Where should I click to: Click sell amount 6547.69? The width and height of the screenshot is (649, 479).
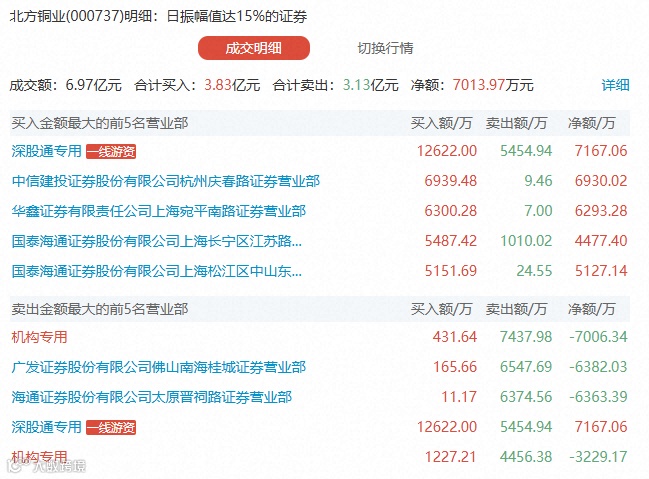(526, 367)
